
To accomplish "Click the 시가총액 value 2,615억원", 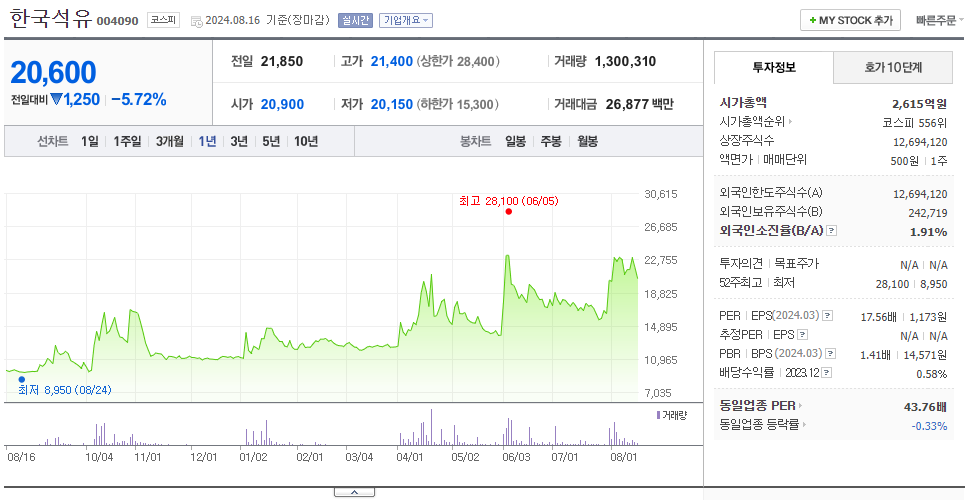I will tap(919, 104).
